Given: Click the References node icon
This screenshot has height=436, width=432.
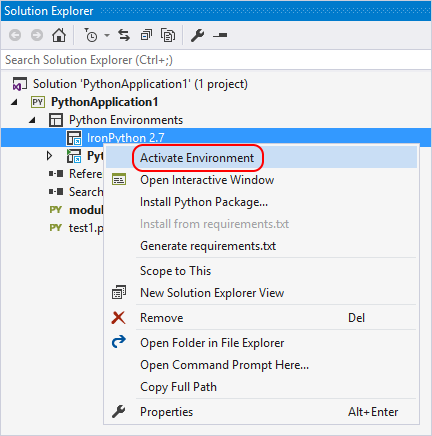Looking at the screenshot, I should (56, 174).
